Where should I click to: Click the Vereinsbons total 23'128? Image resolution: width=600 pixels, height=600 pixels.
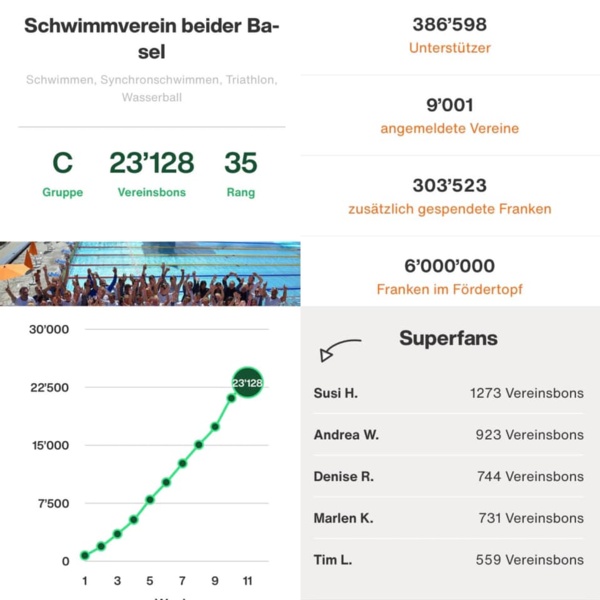coord(152,172)
